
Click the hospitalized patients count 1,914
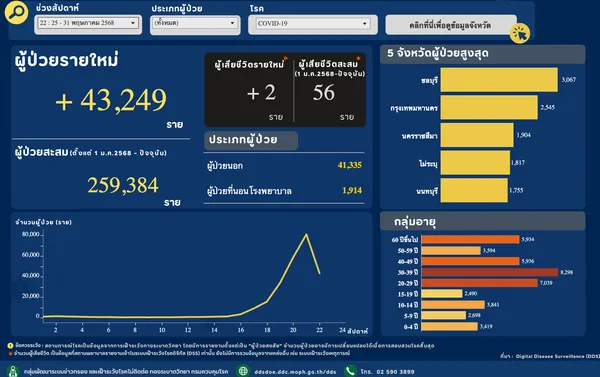coord(352,190)
